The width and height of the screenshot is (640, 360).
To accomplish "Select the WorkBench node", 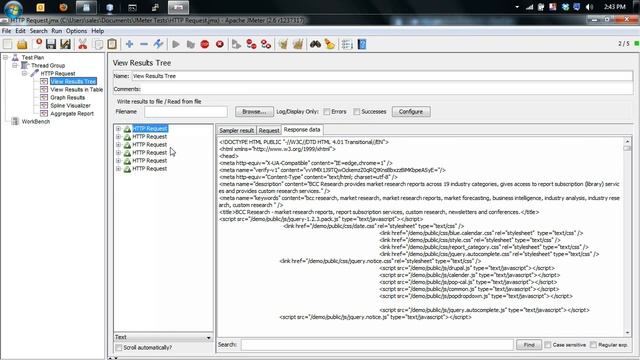I will pyautogui.click(x=36, y=122).
